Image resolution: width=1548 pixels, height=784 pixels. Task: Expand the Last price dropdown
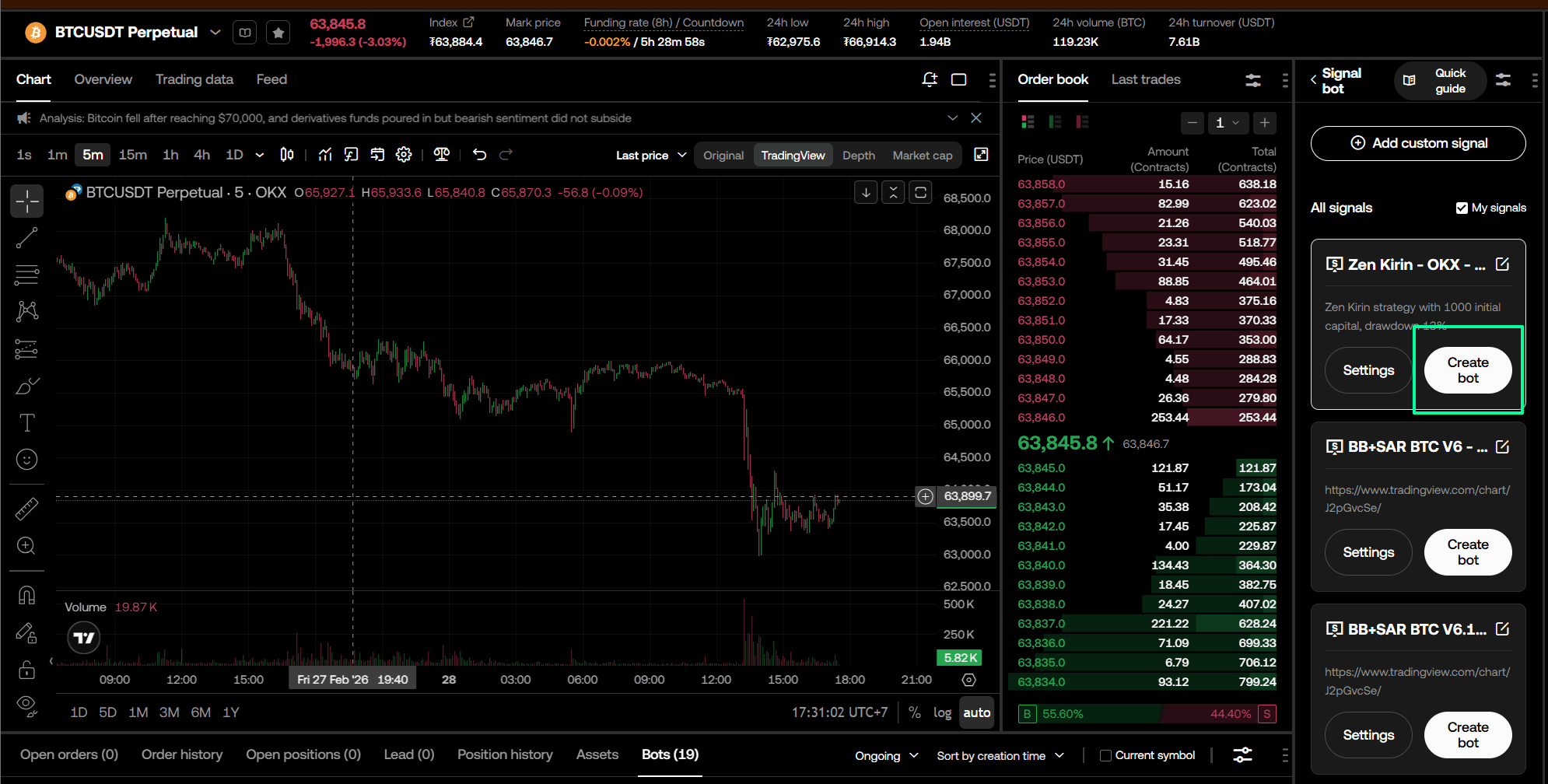click(x=650, y=156)
